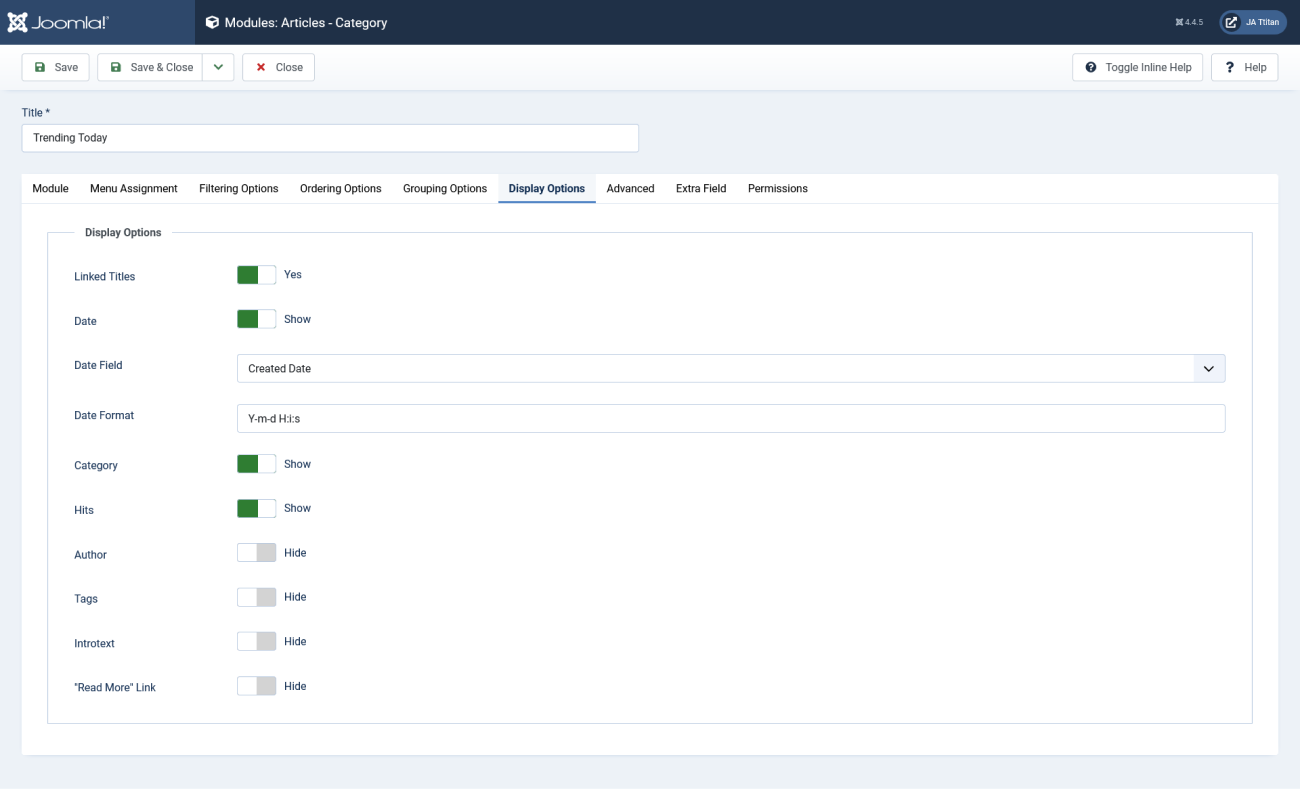Toggle the Category show switch

point(256,464)
